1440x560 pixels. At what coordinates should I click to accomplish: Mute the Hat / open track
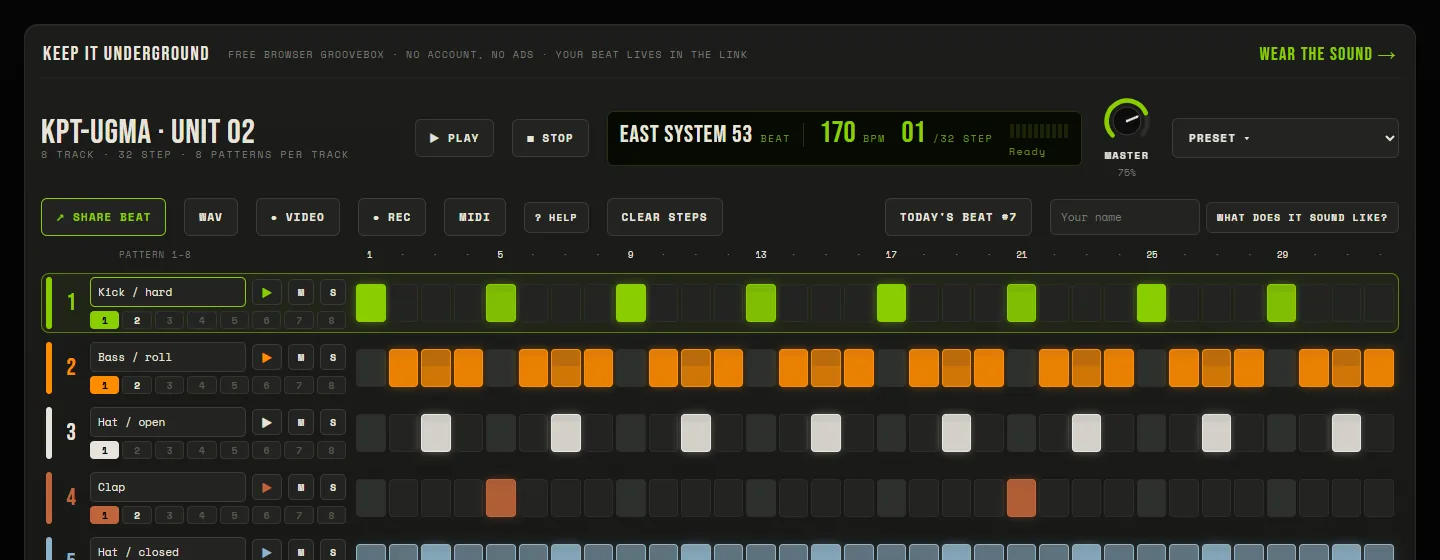click(x=302, y=422)
